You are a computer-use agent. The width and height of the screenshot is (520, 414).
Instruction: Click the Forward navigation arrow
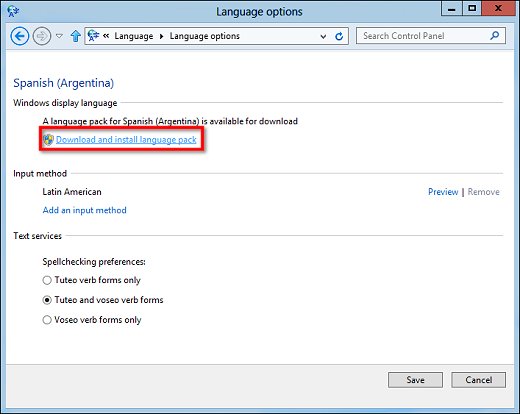tap(42, 36)
